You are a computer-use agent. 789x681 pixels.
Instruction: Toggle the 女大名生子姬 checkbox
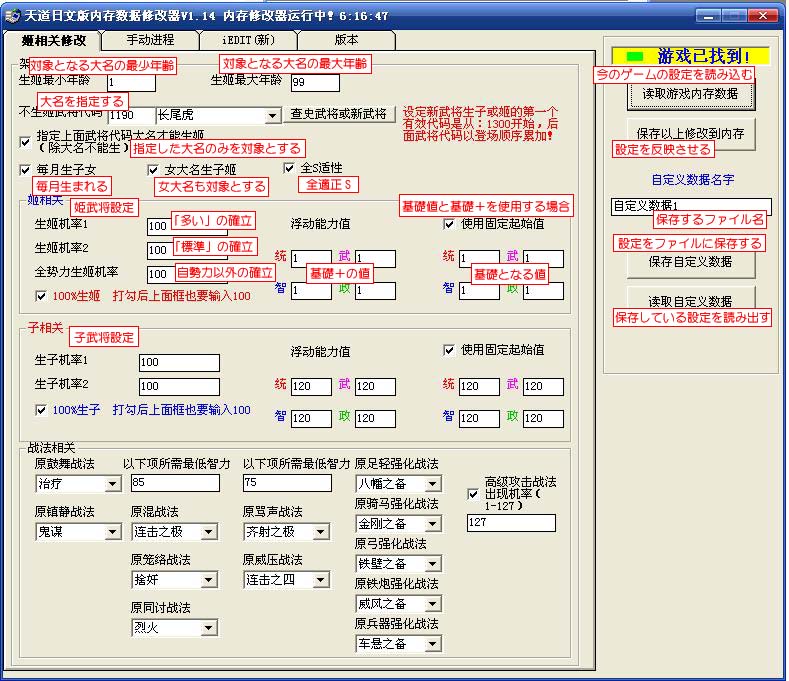[x=153, y=170]
